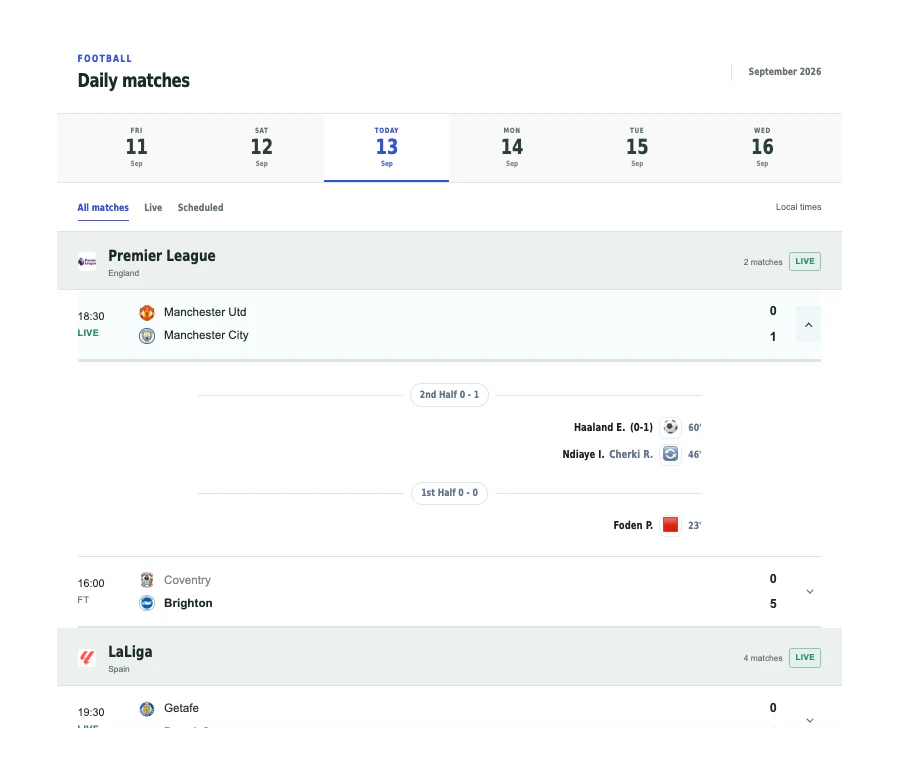Viewport: 900px width, 760px height.
Task: Click the 1st Half 0 - 0 label
Action: [x=449, y=493]
